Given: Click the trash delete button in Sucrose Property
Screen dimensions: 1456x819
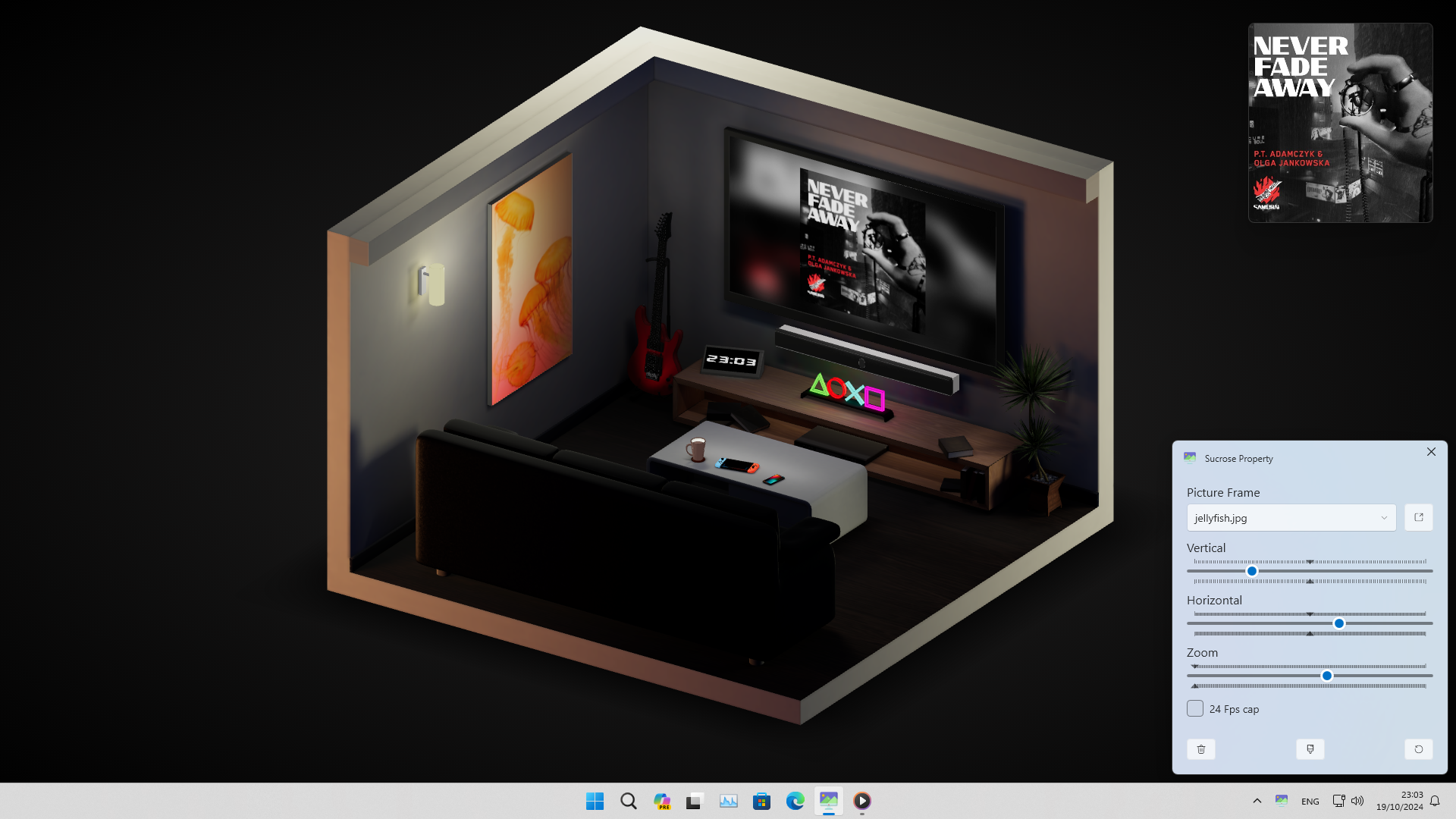Looking at the screenshot, I should coord(1201,749).
